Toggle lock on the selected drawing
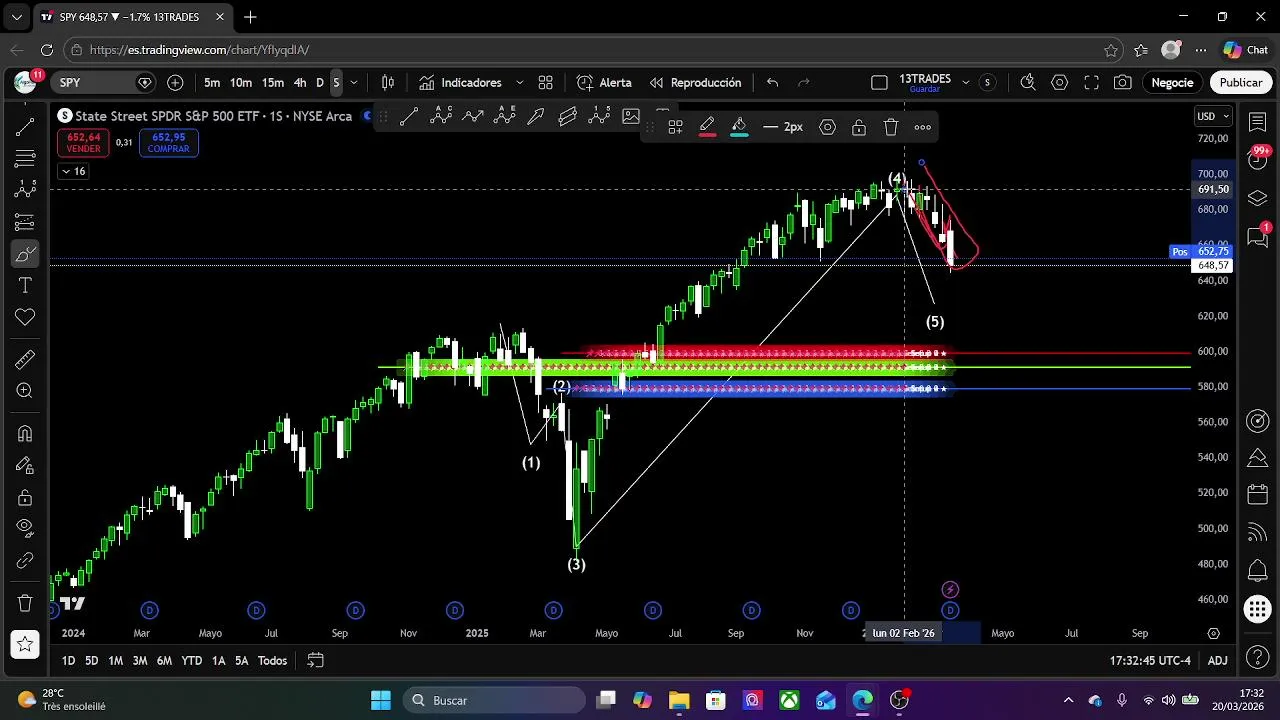 (x=859, y=127)
